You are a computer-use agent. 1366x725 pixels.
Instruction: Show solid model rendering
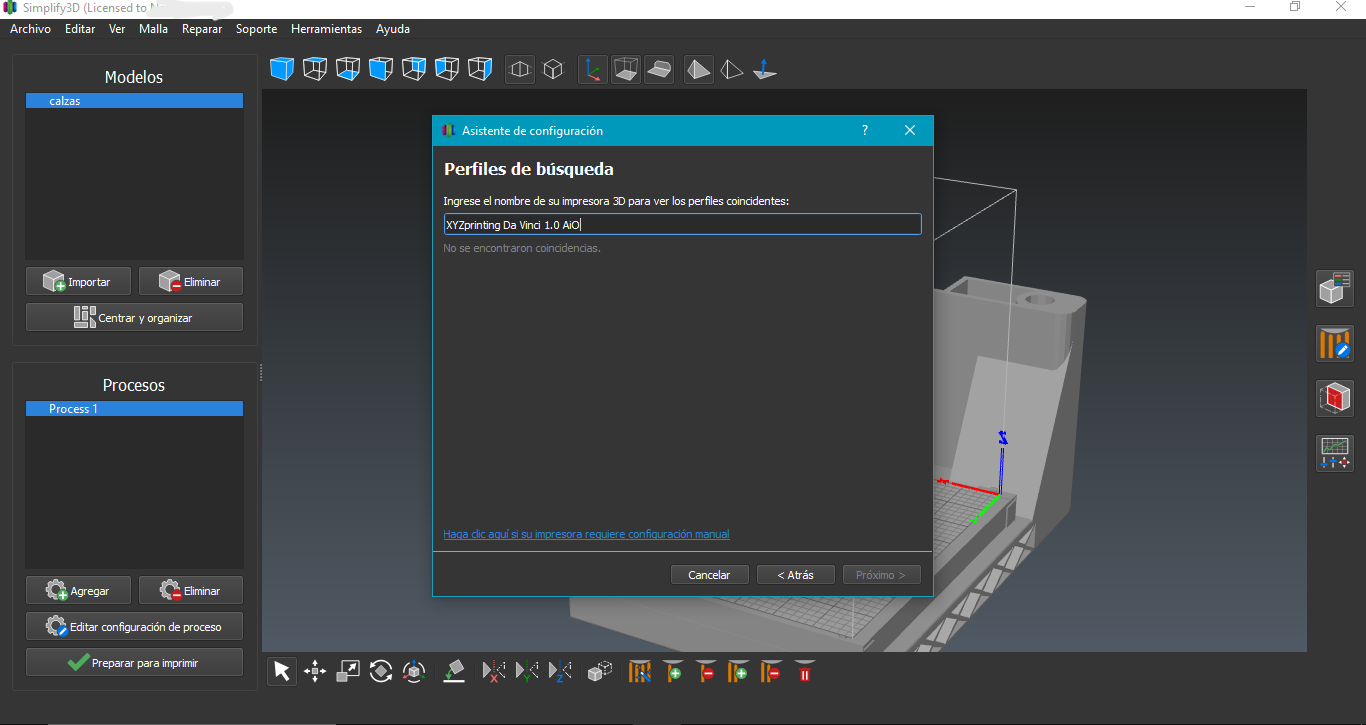click(x=699, y=69)
